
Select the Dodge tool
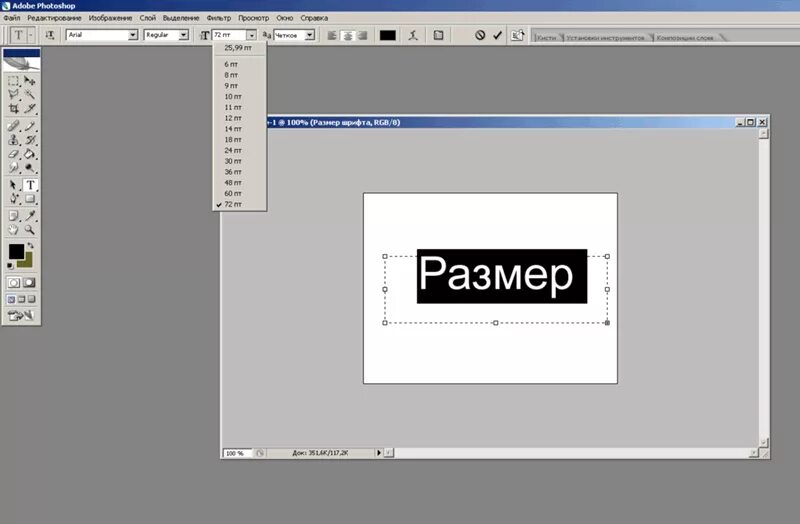click(30, 167)
